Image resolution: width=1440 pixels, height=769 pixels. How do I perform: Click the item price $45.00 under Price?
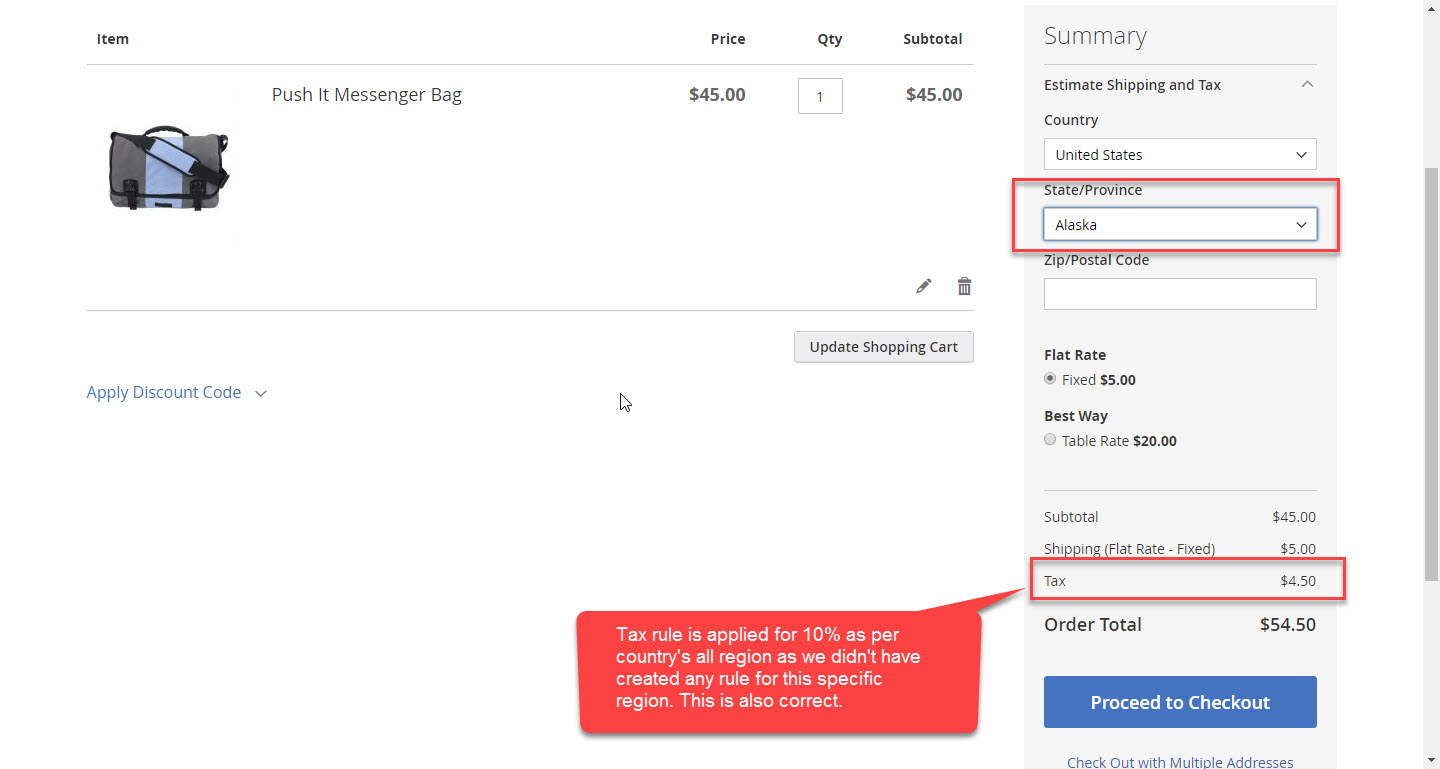[717, 95]
